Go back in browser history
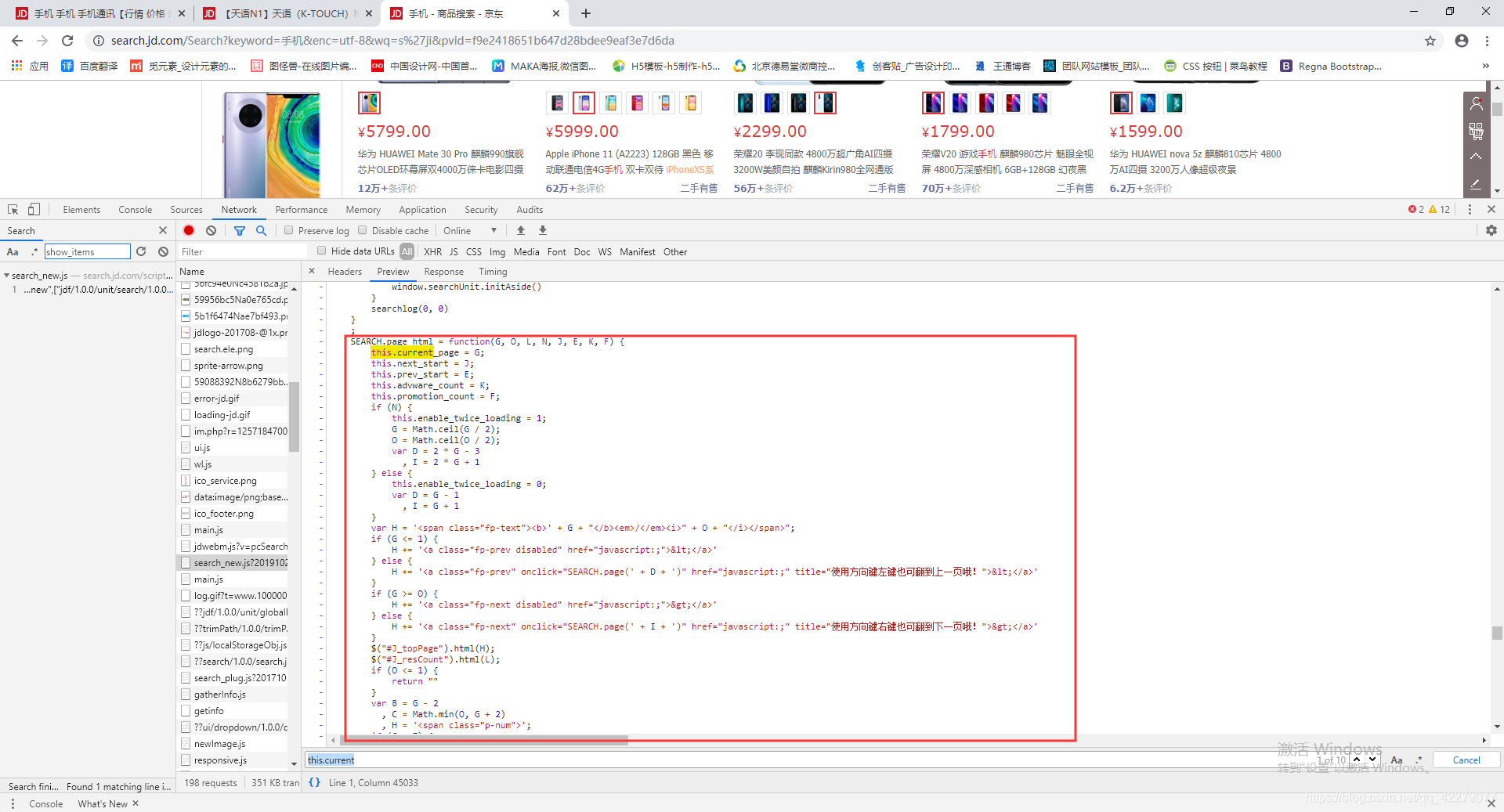This screenshot has width=1504, height=812. coord(17,41)
